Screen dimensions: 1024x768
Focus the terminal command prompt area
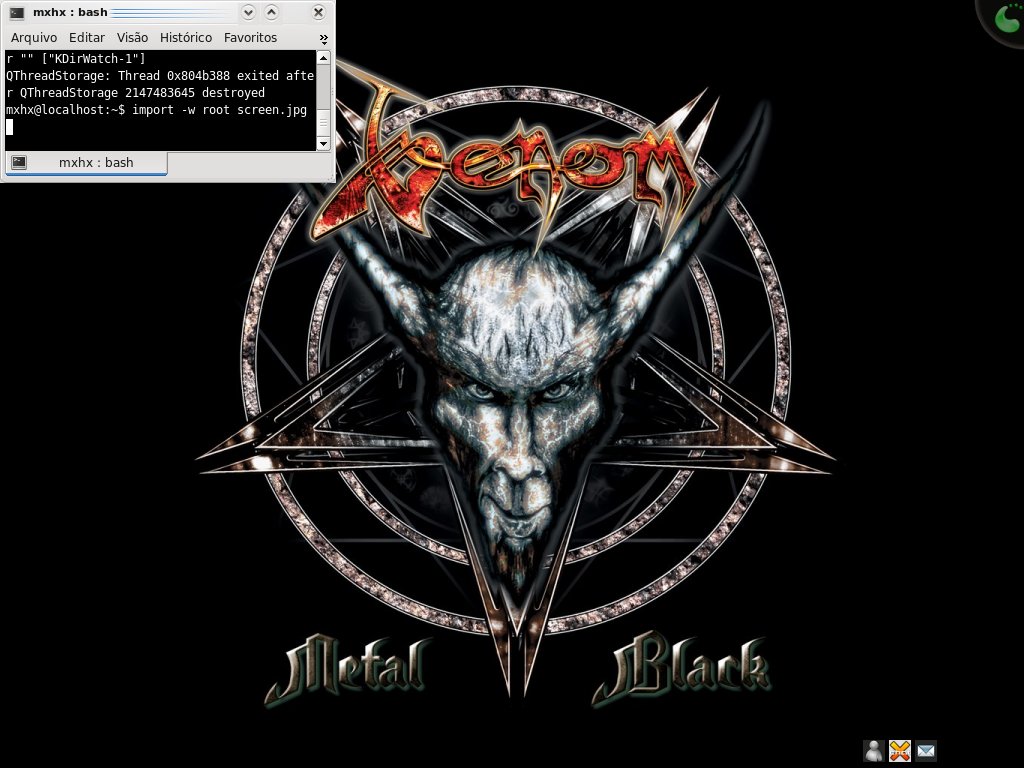161,101
